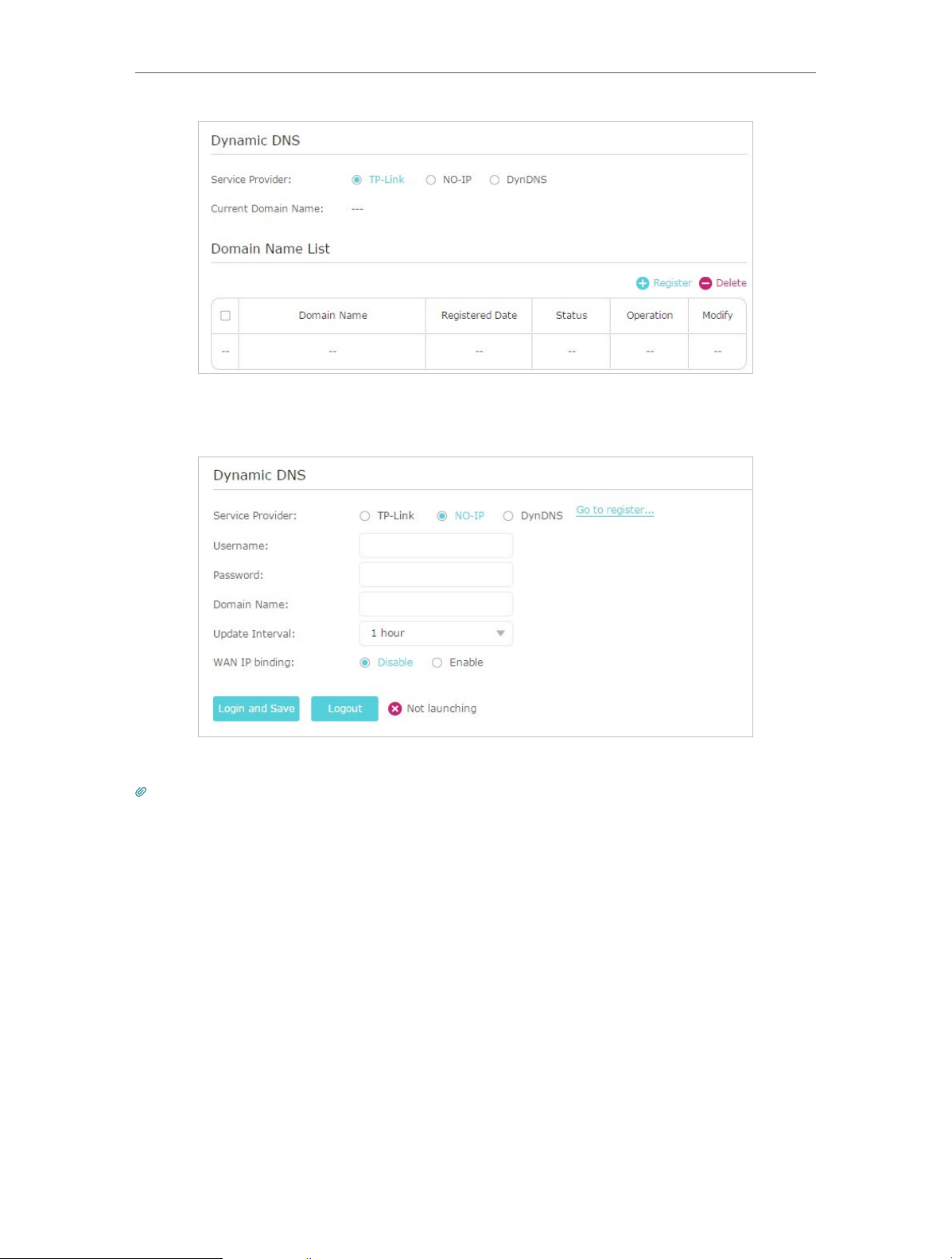Click the green plus Register icon
Screen dimensions: 952x1259
[643, 283]
